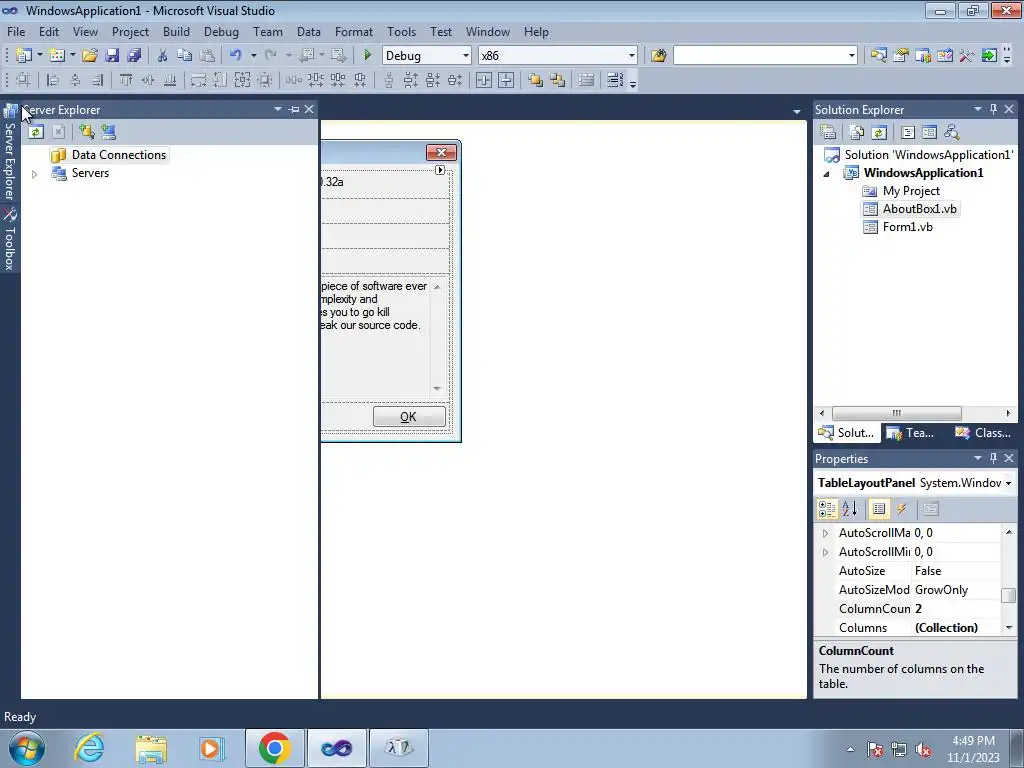Collapse the WindowsApplication1 project node
Screen dimensions: 1024x768
coord(826,174)
